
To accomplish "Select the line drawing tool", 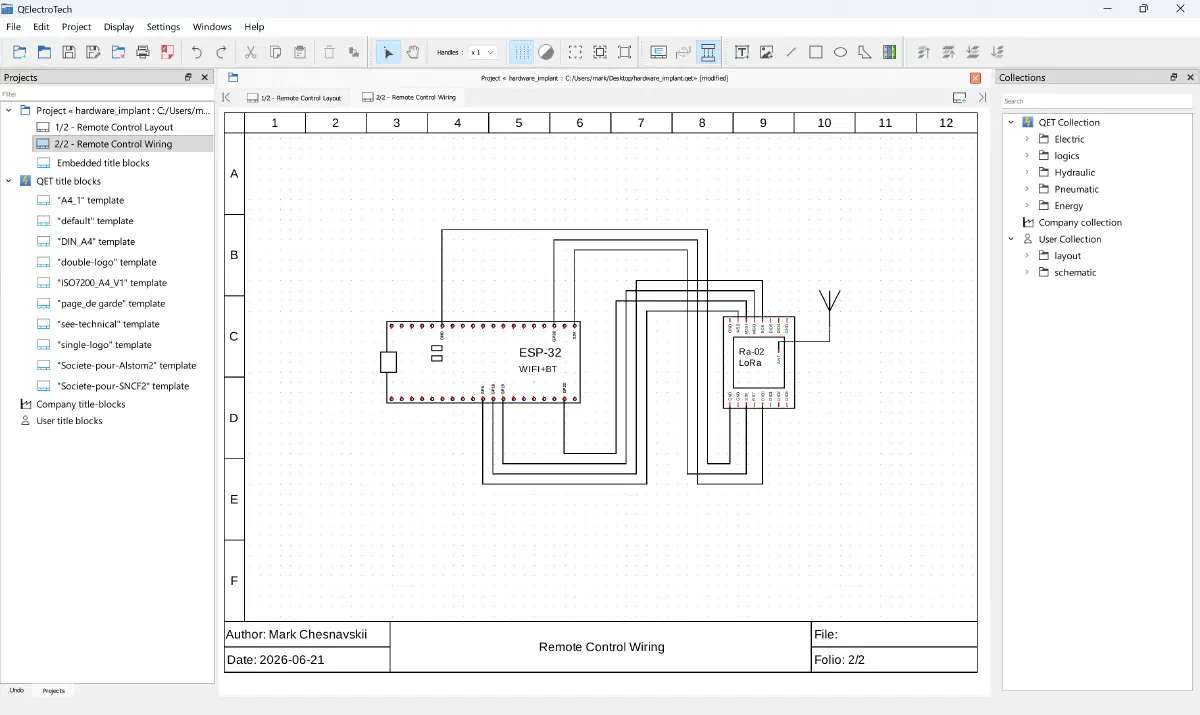I will point(792,52).
